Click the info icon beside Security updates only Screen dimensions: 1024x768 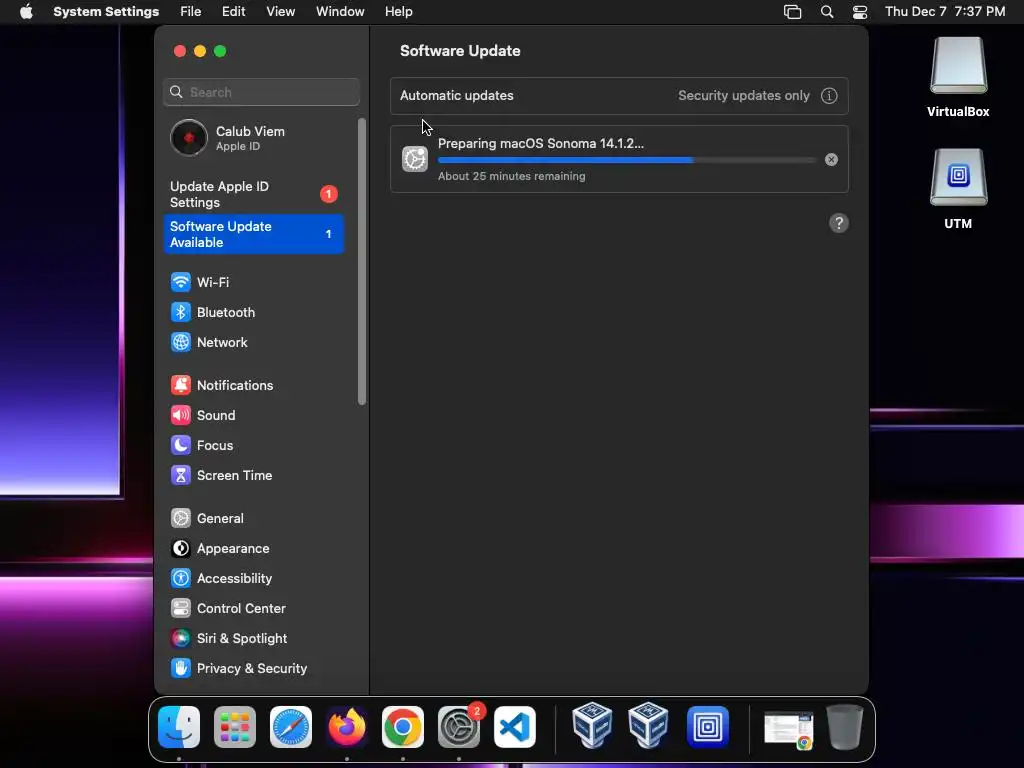[829, 95]
